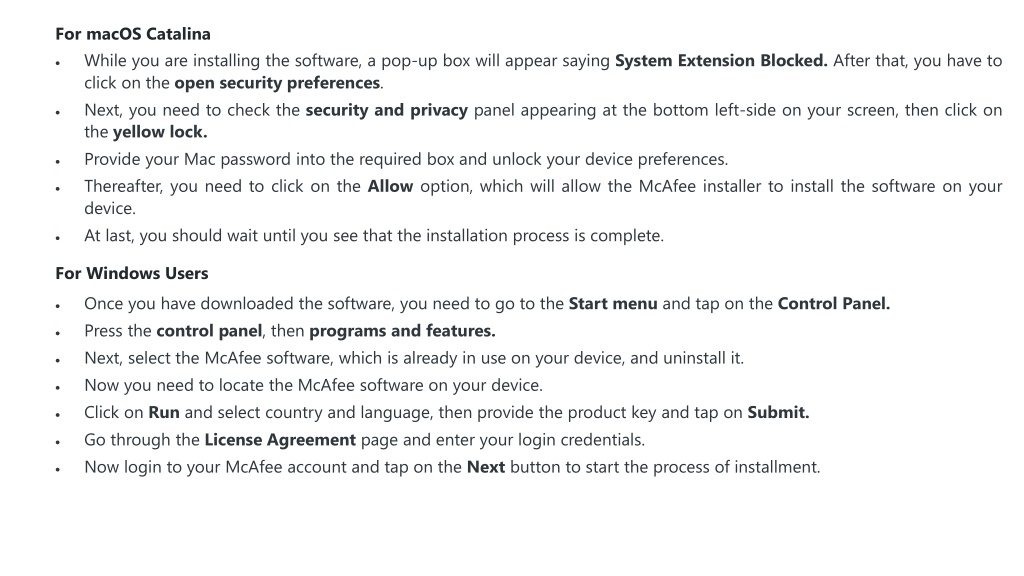Viewport: 1024px width, 576px height.
Task: Click the bold 'yellow lock.' text
Action: click(x=160, y=132)
